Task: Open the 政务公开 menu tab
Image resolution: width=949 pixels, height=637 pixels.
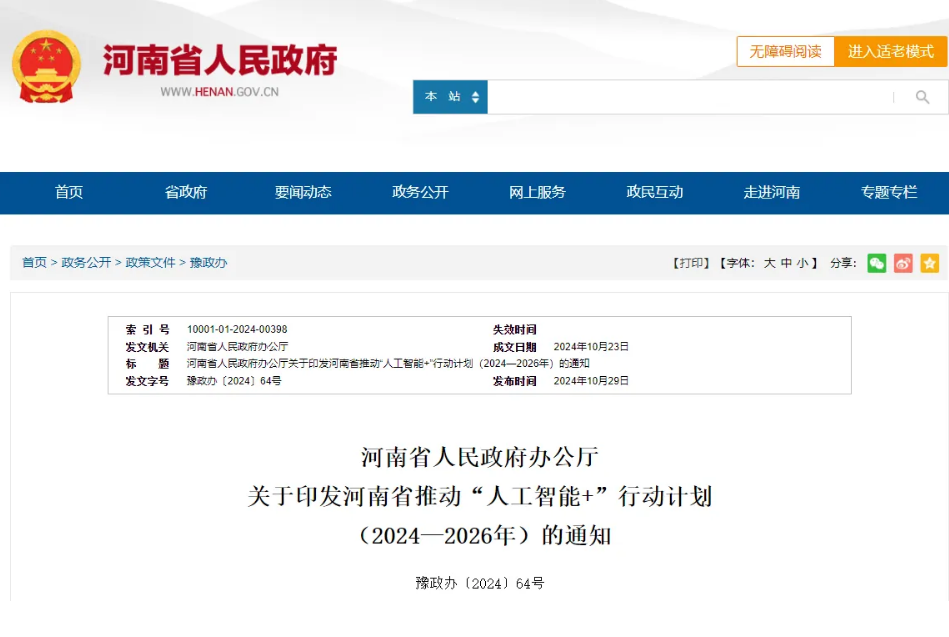Action: coord(420,193)
